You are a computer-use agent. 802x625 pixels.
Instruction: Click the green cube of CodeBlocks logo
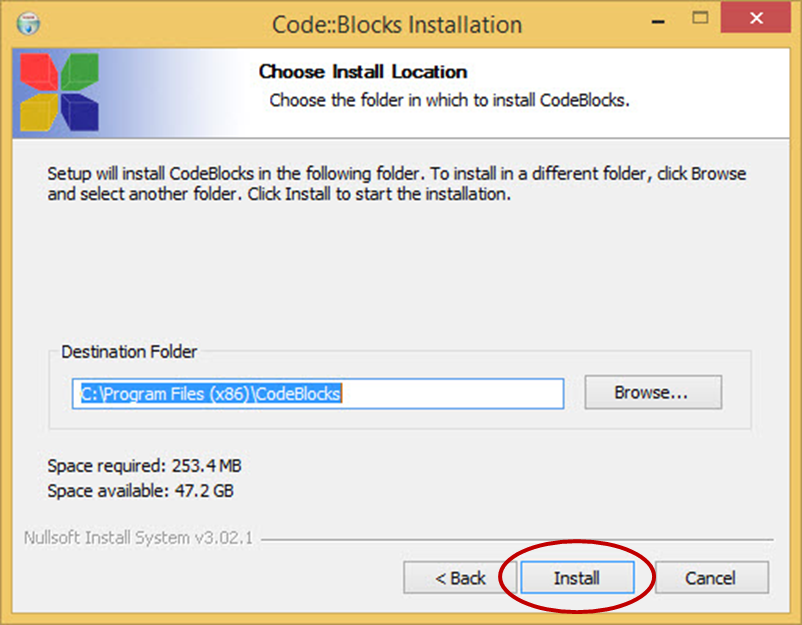[x=80, y=72]
